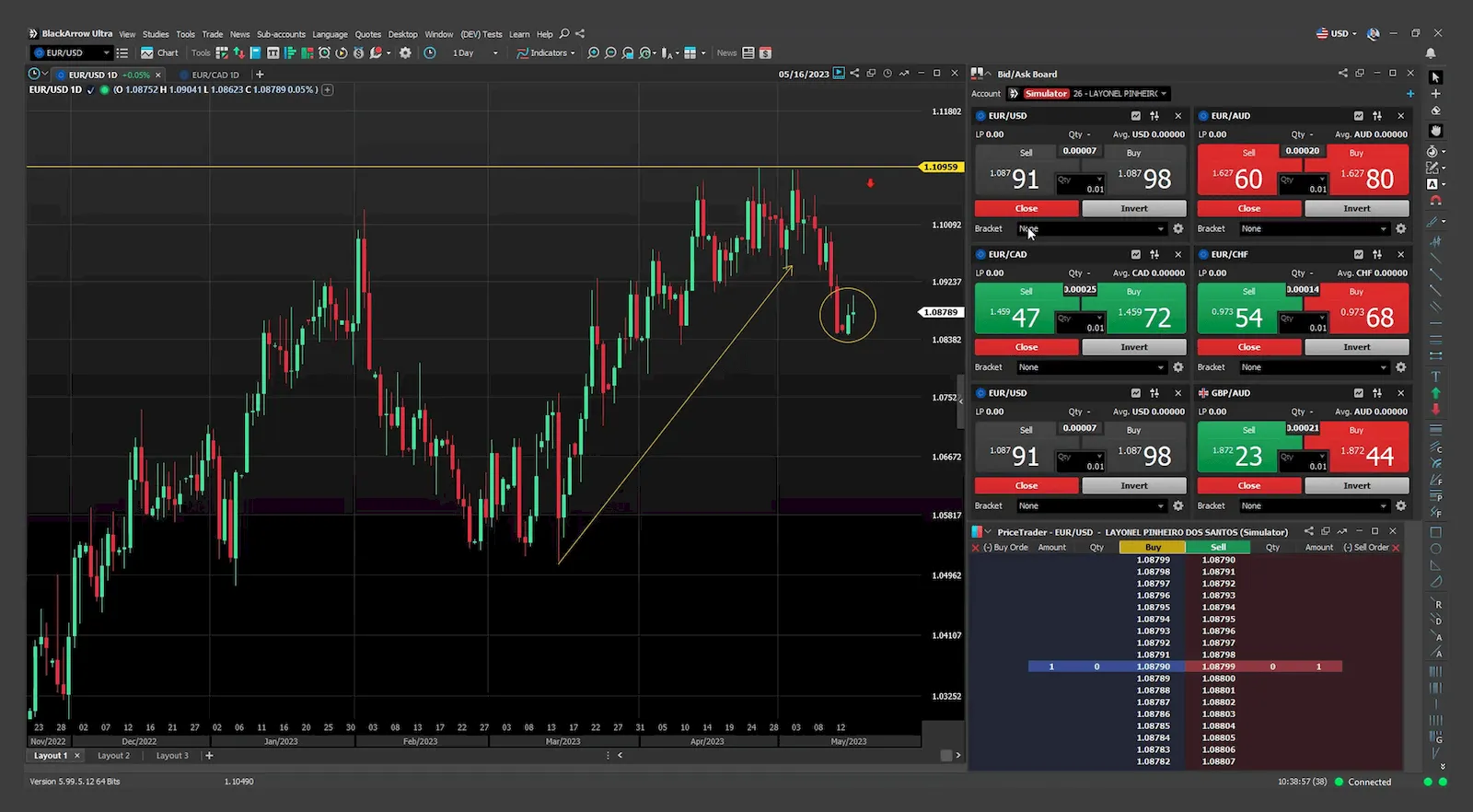
Task: Click Invert button on EUR/CHF tile
Action: pos(1356,347)
